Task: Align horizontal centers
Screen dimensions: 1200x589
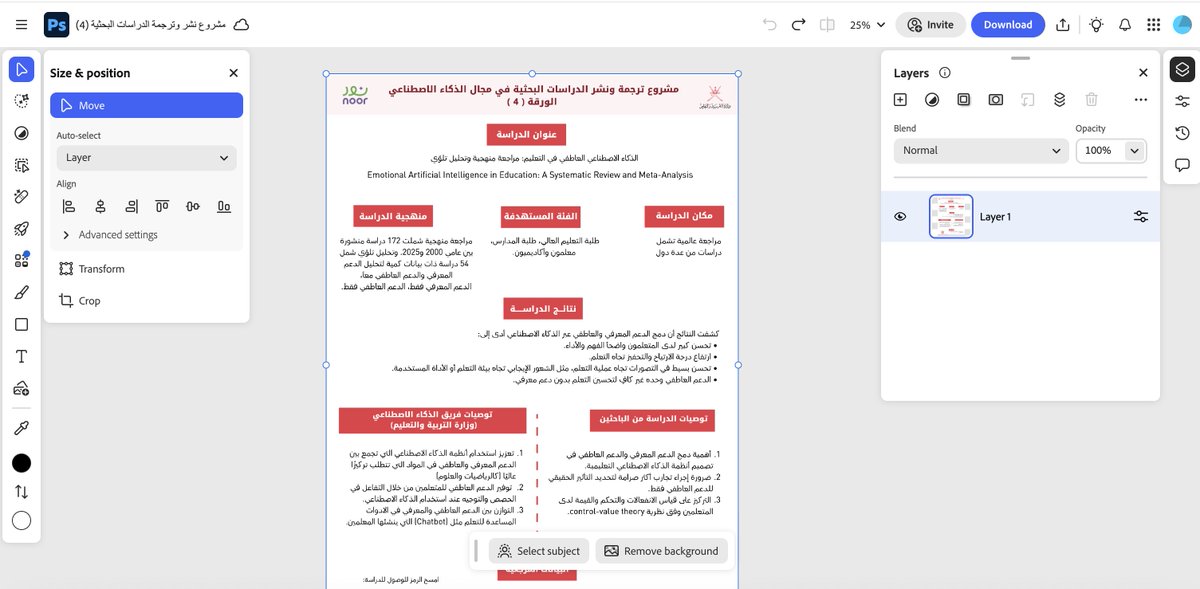Action: [100, 207]
